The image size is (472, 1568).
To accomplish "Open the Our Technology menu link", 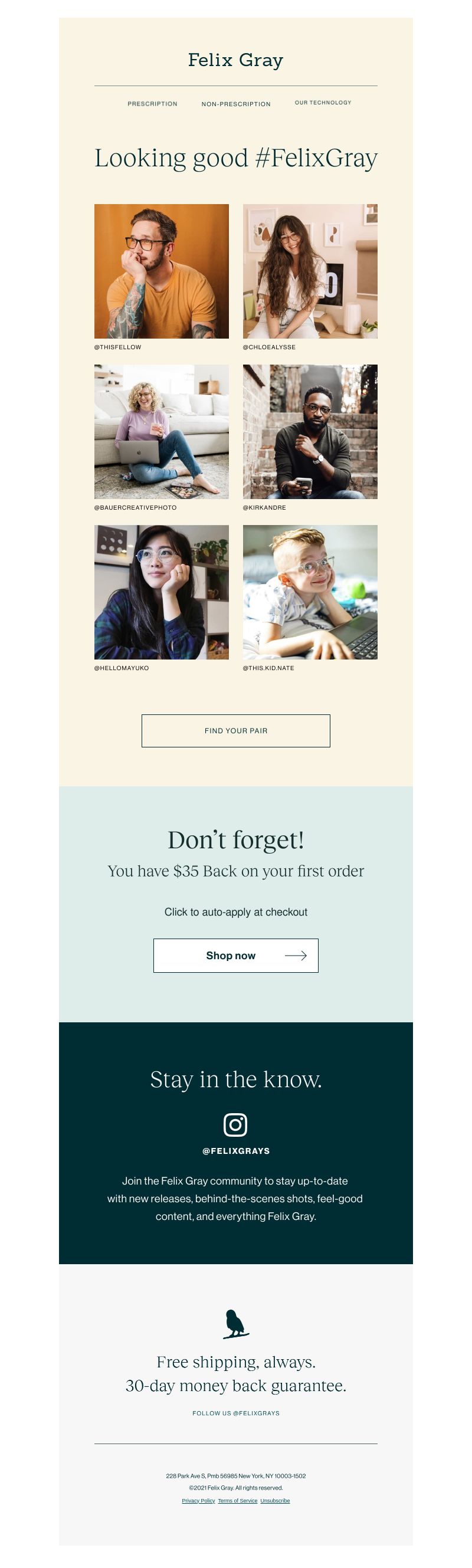I will (323, 102).
